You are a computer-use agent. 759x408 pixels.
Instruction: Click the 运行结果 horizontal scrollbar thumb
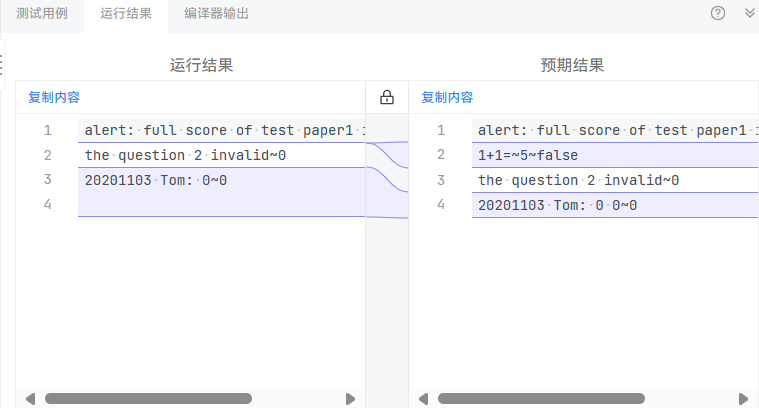148,398
